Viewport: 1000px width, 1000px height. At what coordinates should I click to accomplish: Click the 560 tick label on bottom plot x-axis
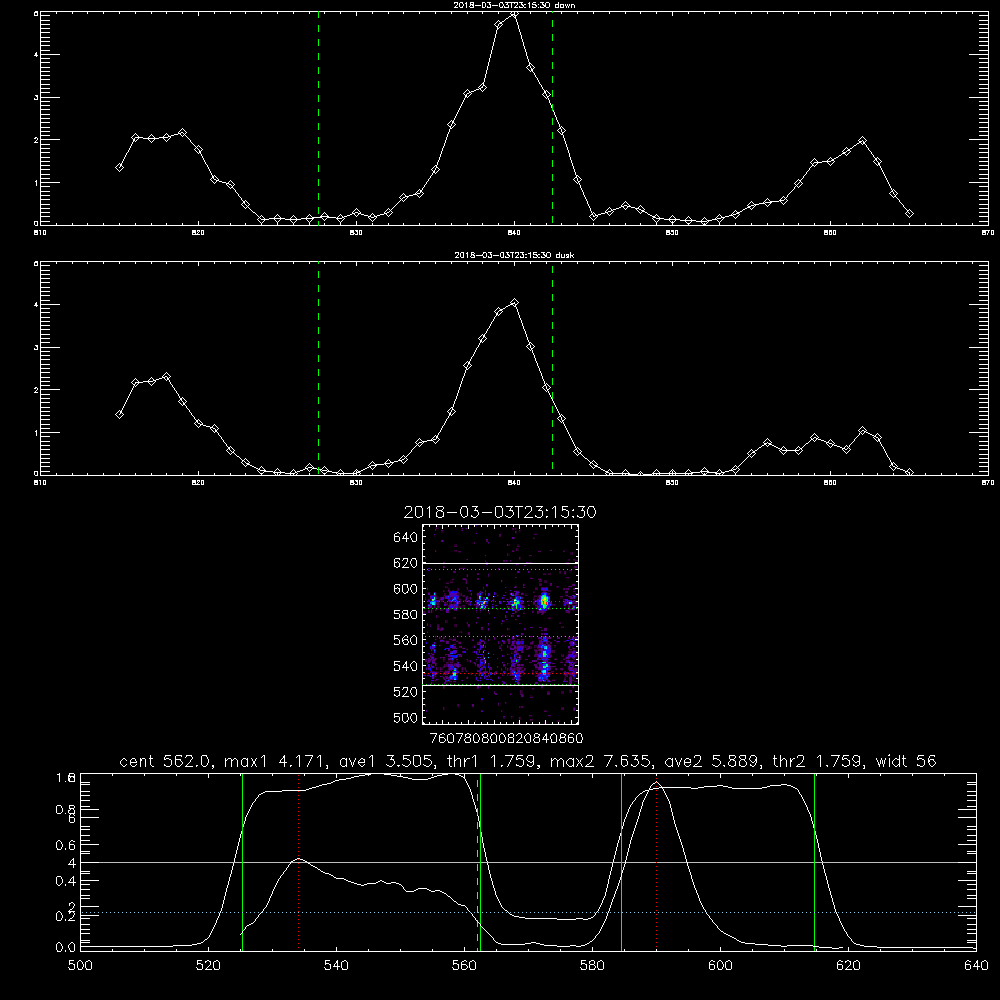464,966
